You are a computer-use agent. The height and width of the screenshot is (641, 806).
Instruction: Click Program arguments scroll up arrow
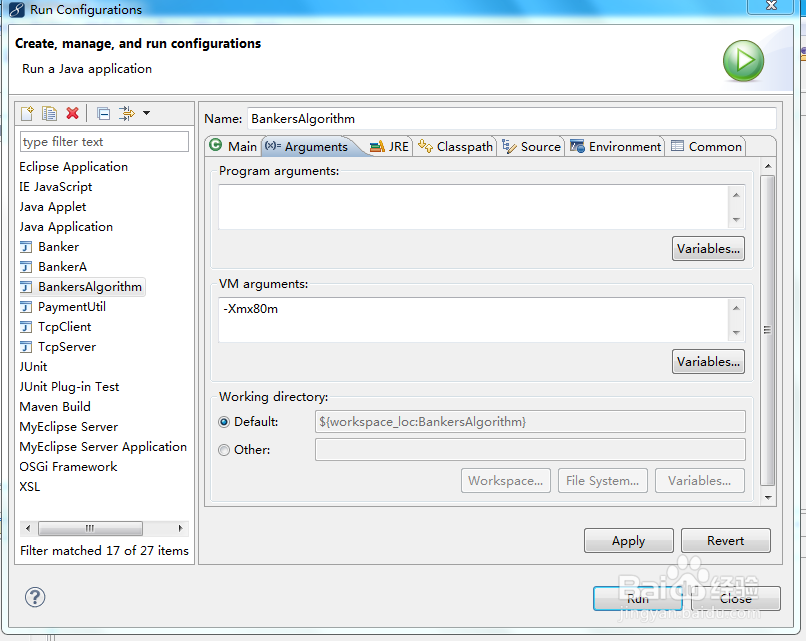737,195
